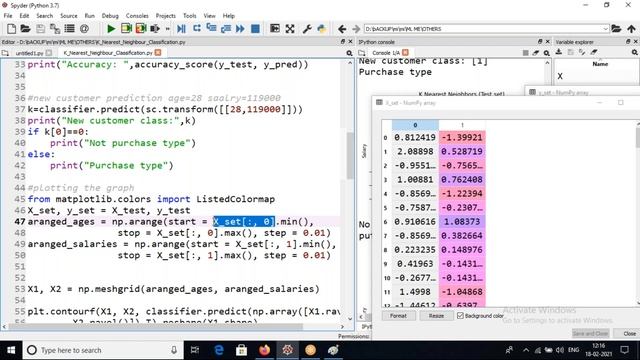Screen dimensions: 640x360
Task: Stop debugging with the blue square icon
Action: click(x=255, y=29)
